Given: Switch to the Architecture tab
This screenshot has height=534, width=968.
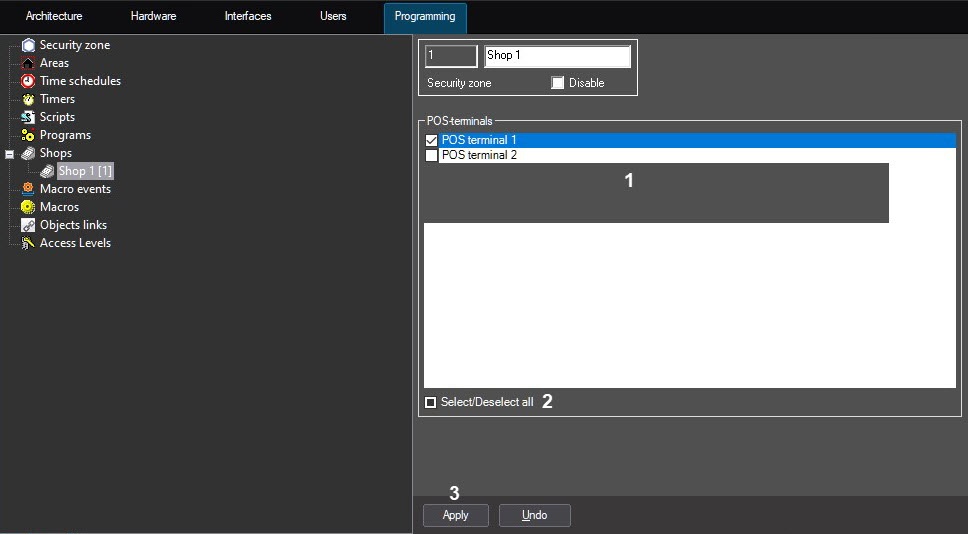Looking at the screenshot, I should point(54,17).
